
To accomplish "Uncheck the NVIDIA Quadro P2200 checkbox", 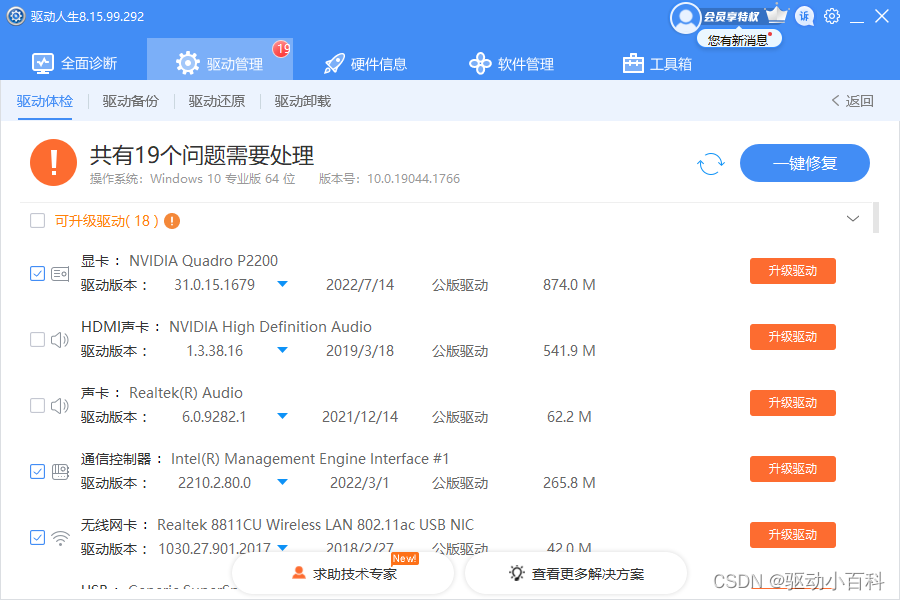I will point(37,273).
